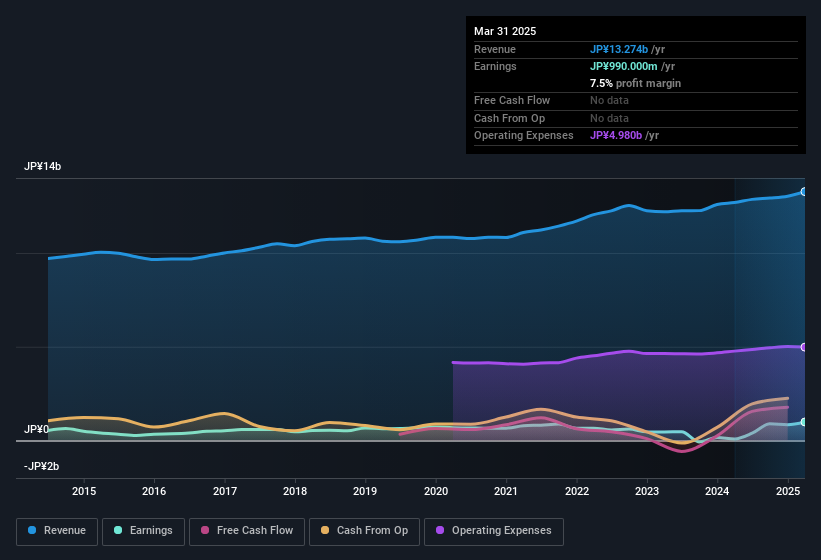
Task: Click the 2023 x-axis label
Action: click(647, 491)
